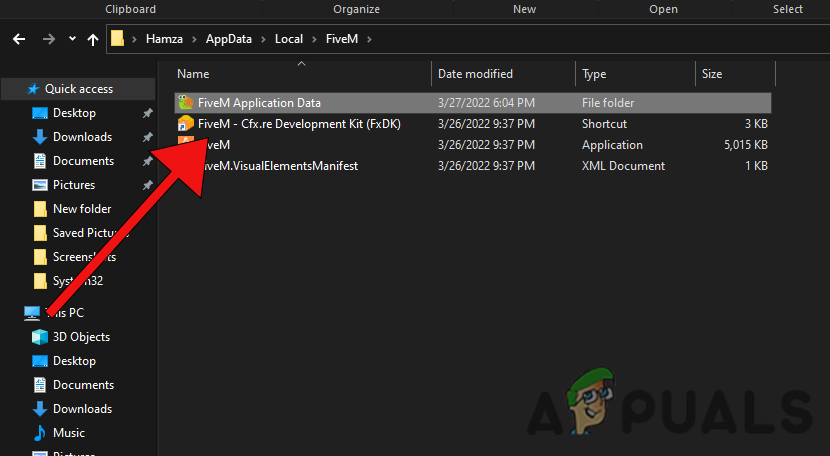The height and width of the screenshot is (456, 830).
Task: Click the Documents page icon in Quick access
Action: (x=40, y=161)
